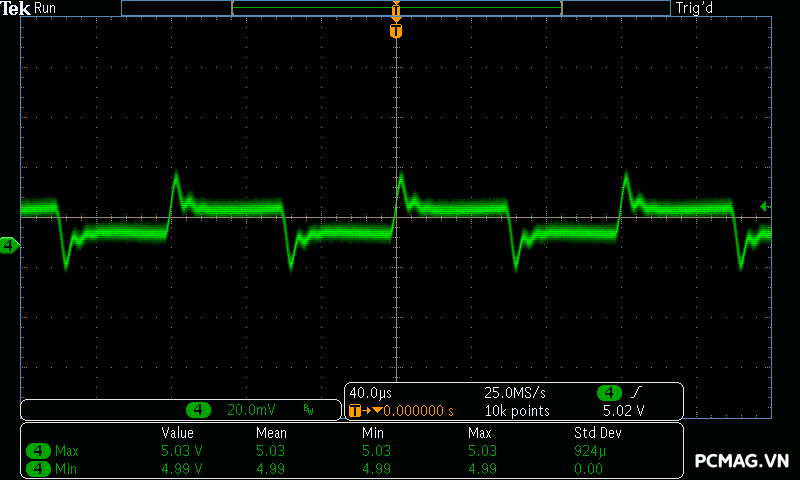Screen dimensions: 800x480
Task: Click the bandwidth limit Bw icon
Action: click(309, 410)
